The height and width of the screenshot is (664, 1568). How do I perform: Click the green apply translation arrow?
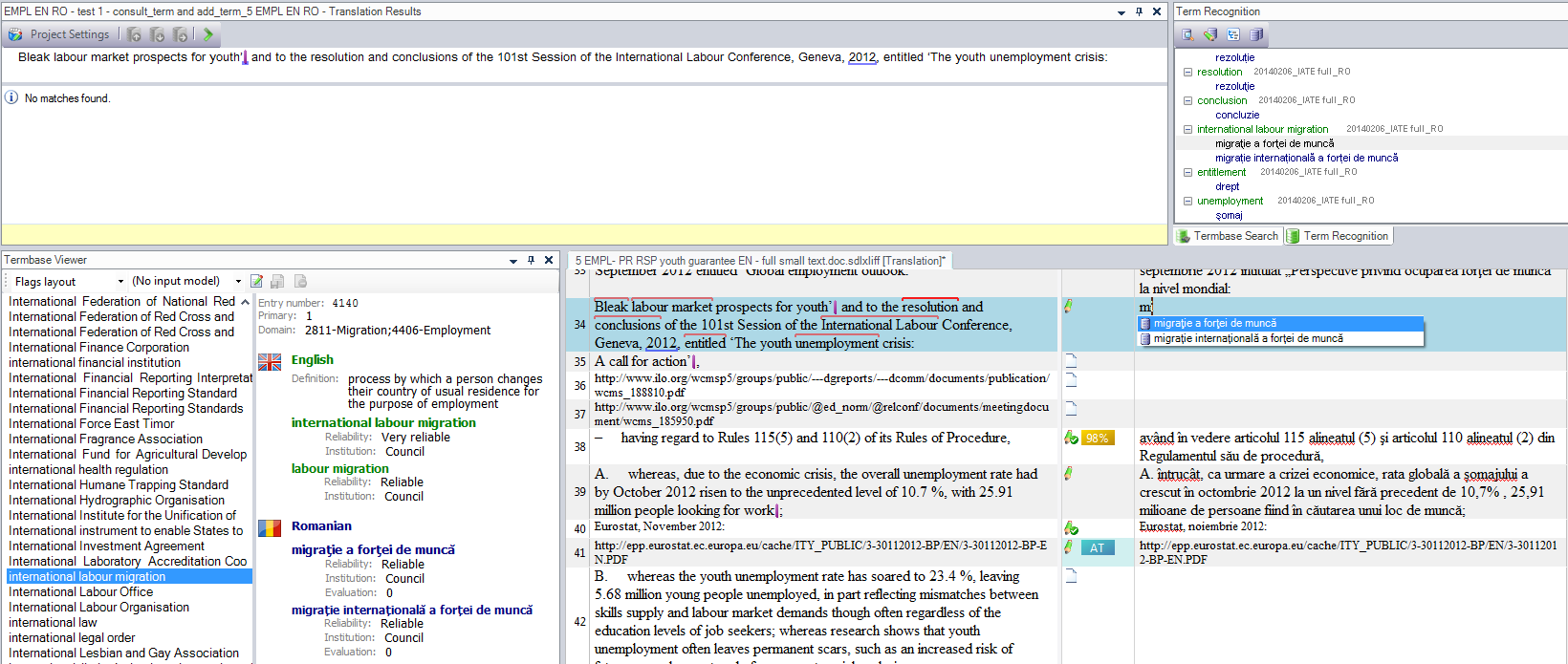pos(207,34)
